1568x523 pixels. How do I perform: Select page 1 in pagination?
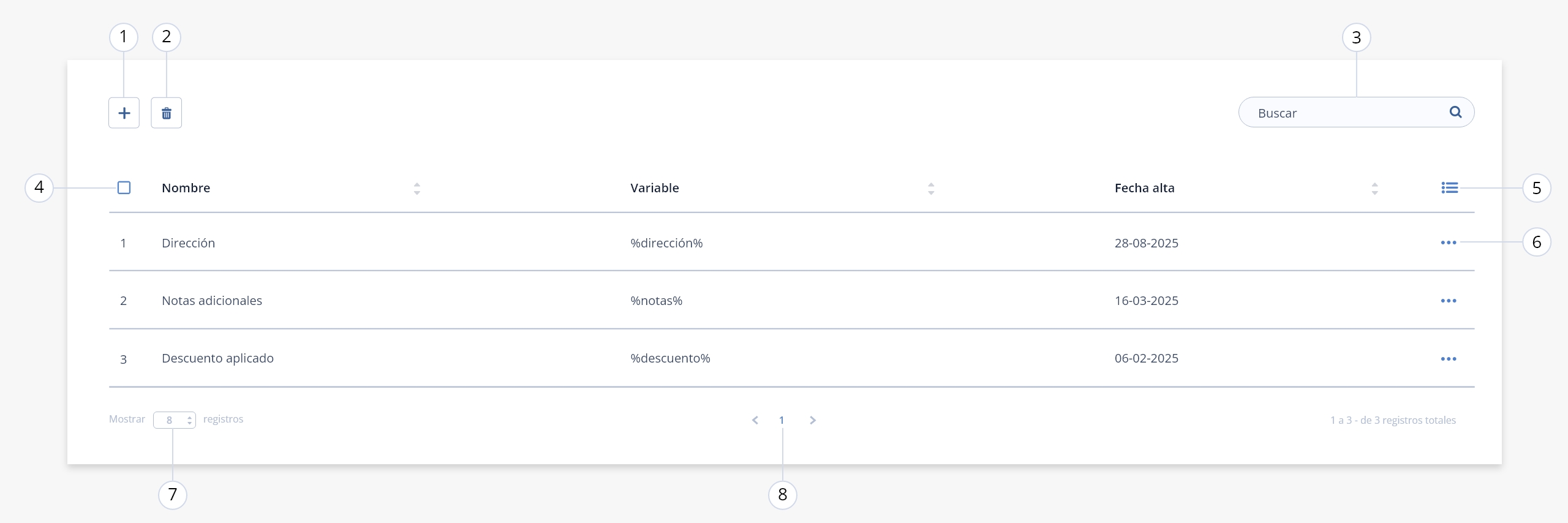point(782,420)
